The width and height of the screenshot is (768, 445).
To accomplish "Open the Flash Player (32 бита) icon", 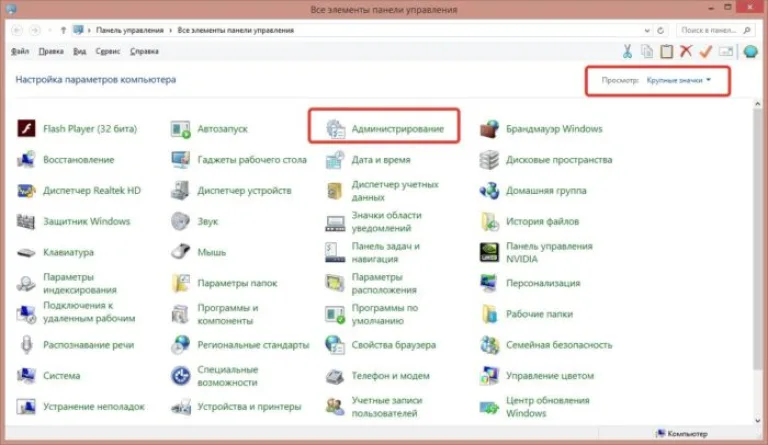I will (26, 129).
